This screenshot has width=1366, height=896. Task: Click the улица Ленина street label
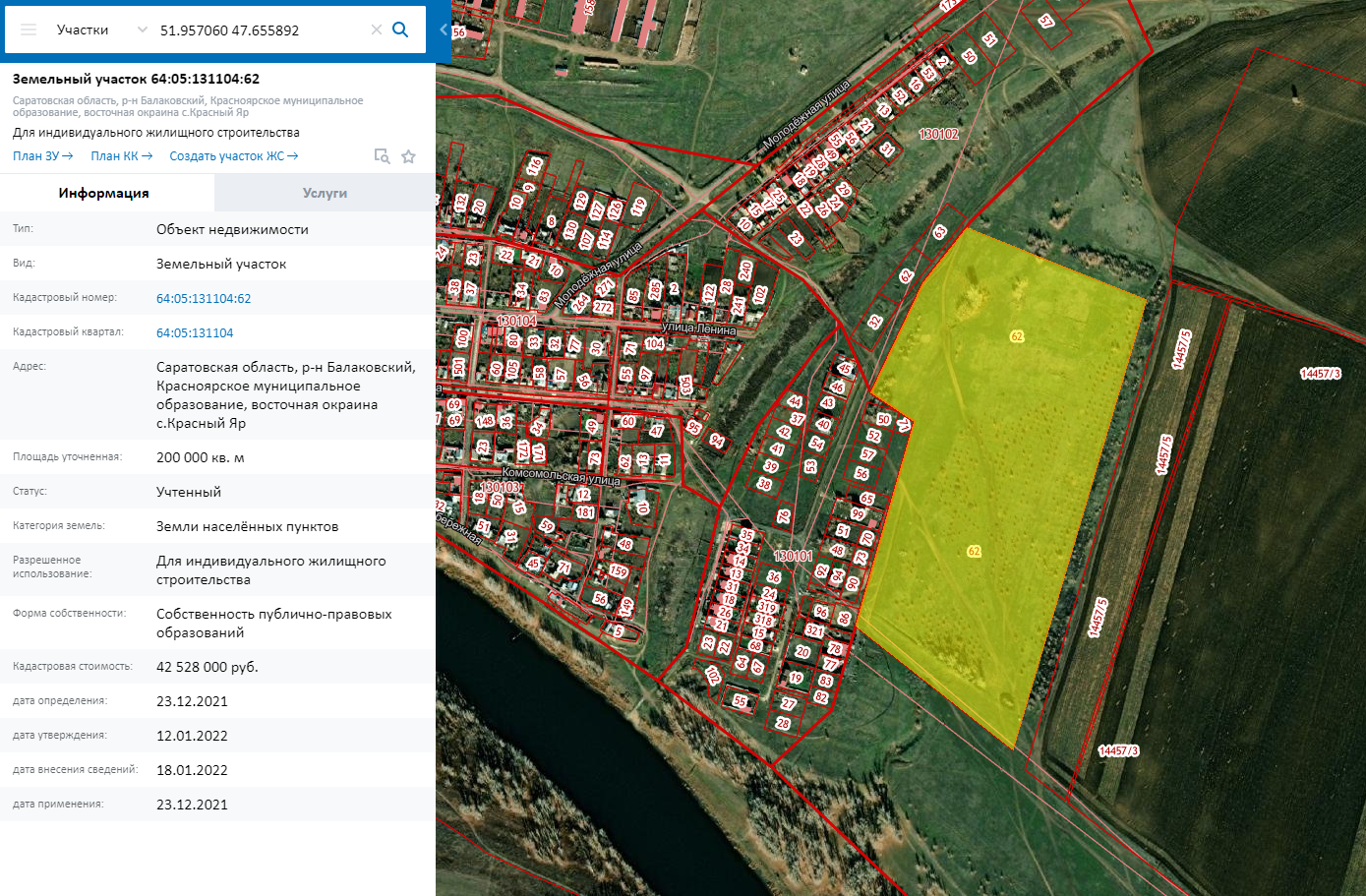pyautogui.click(x=698, y=329)
